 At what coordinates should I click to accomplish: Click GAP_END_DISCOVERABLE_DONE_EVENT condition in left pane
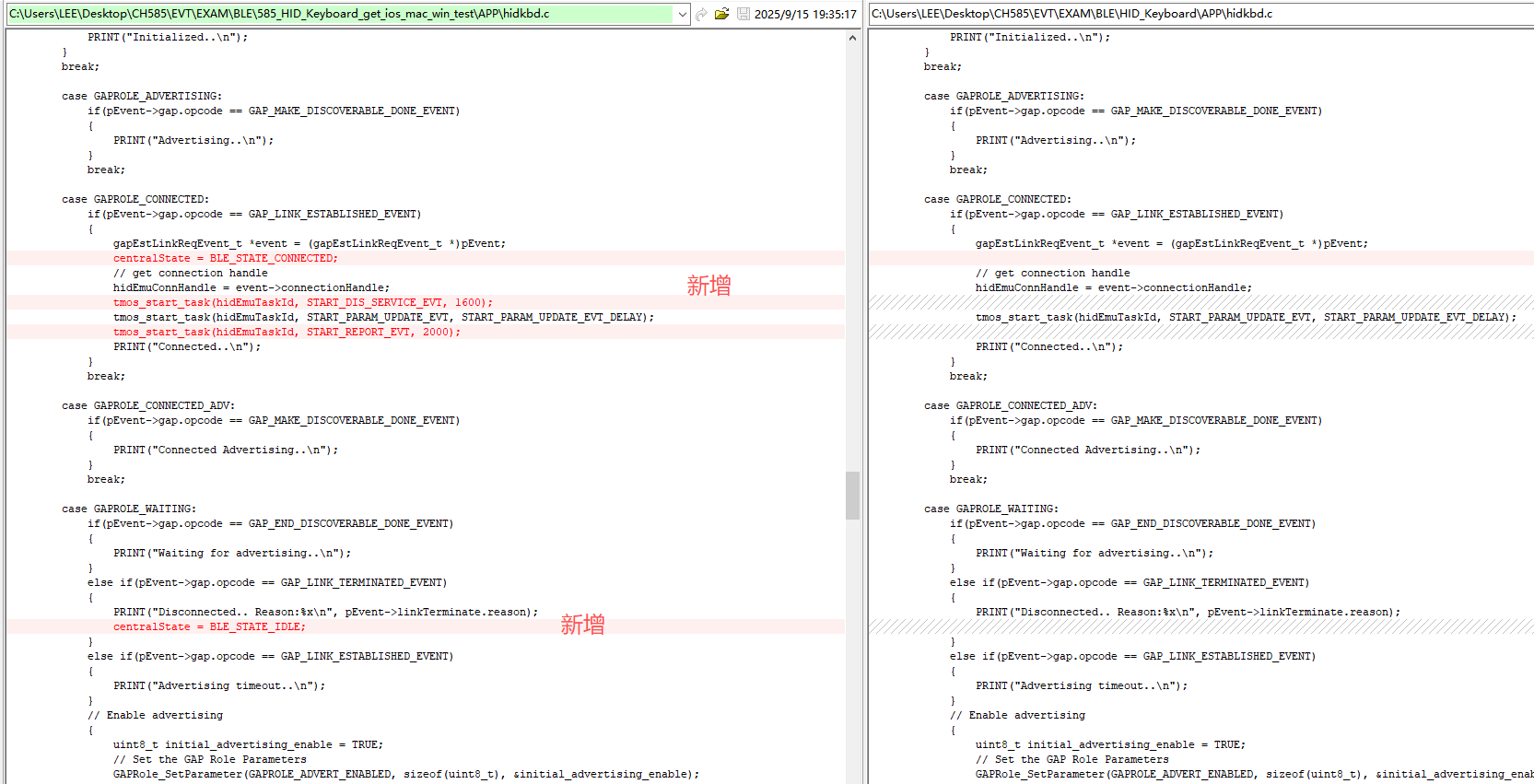click(x=270, y=523)
